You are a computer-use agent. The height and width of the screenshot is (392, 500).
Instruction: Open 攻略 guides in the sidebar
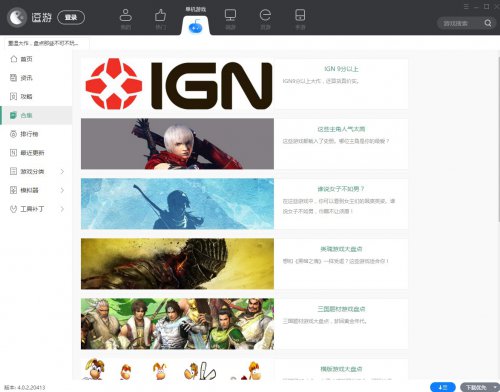36,96
